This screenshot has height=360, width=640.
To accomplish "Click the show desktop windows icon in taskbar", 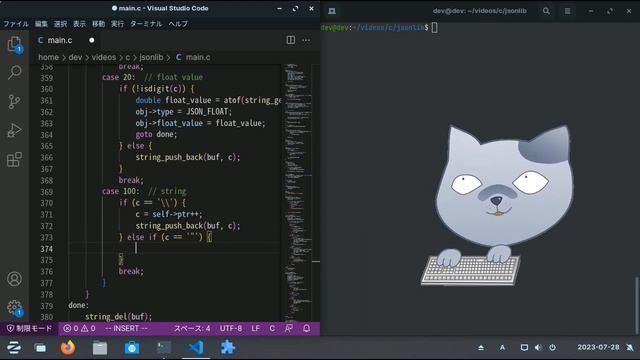I will [x=40, y=348].
